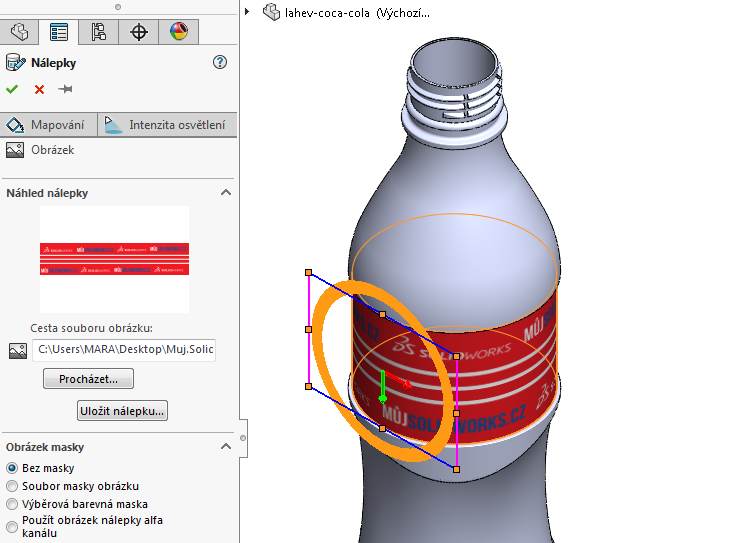
Task: Open the ConfigurationManager tab
Action: point(99,33)
